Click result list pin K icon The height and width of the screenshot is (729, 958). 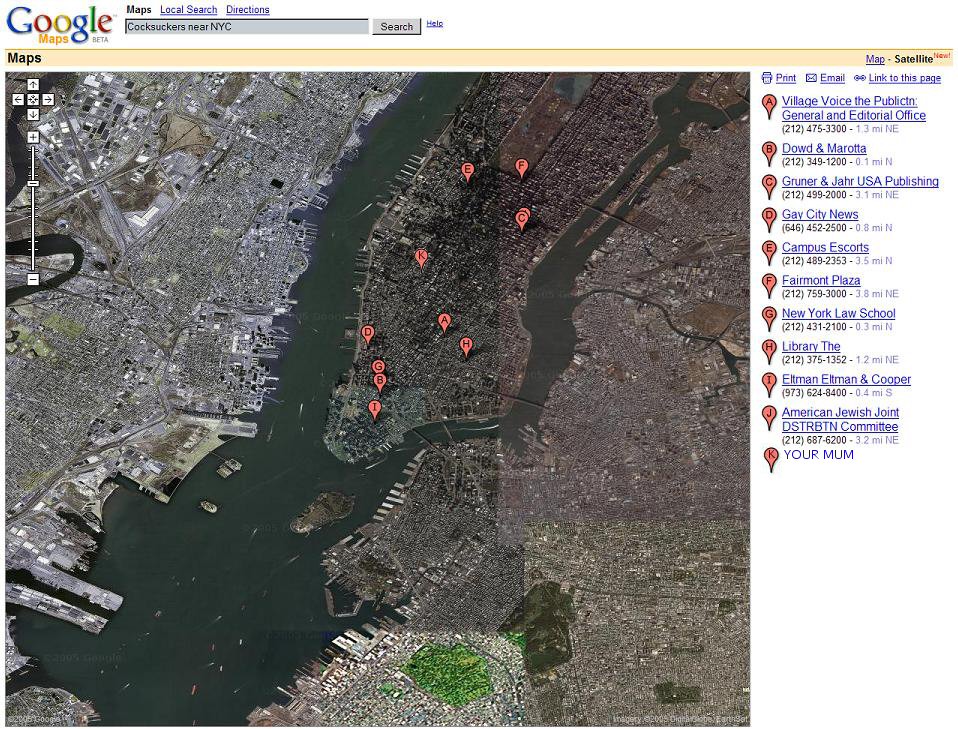771,460
